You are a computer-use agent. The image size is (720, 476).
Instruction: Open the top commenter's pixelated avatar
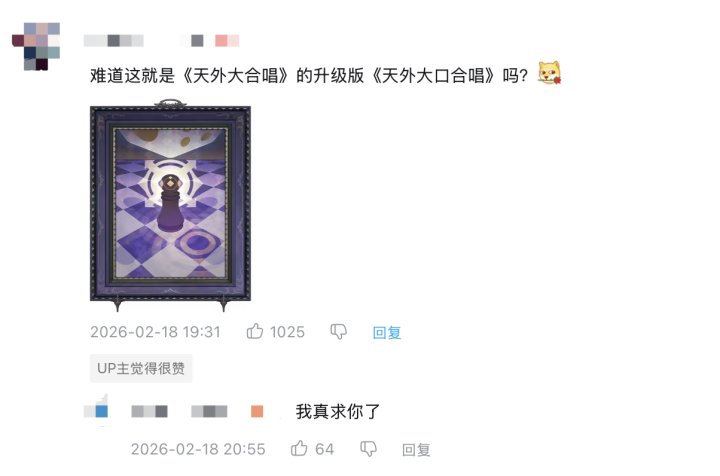(36, 46)
